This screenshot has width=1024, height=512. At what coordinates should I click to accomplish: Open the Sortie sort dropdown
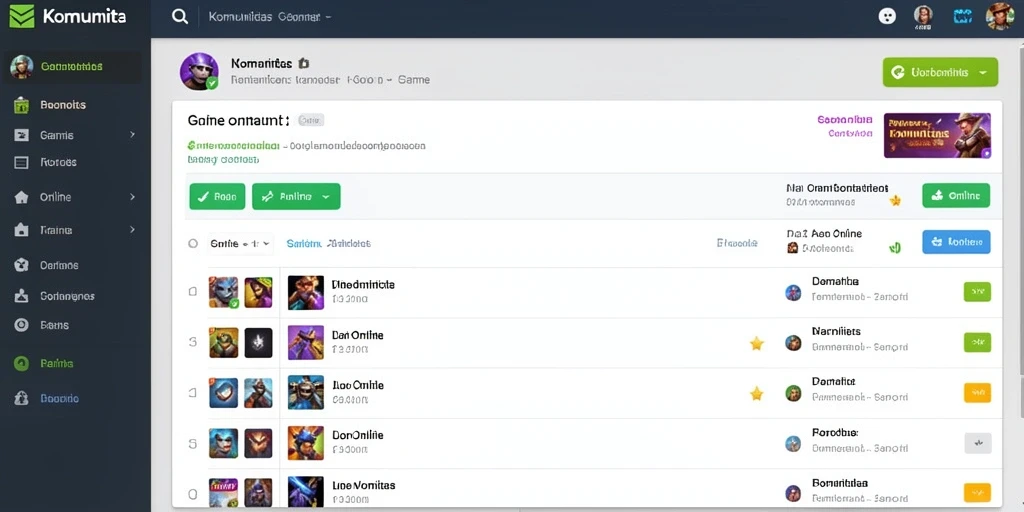[x=240, y=244]
